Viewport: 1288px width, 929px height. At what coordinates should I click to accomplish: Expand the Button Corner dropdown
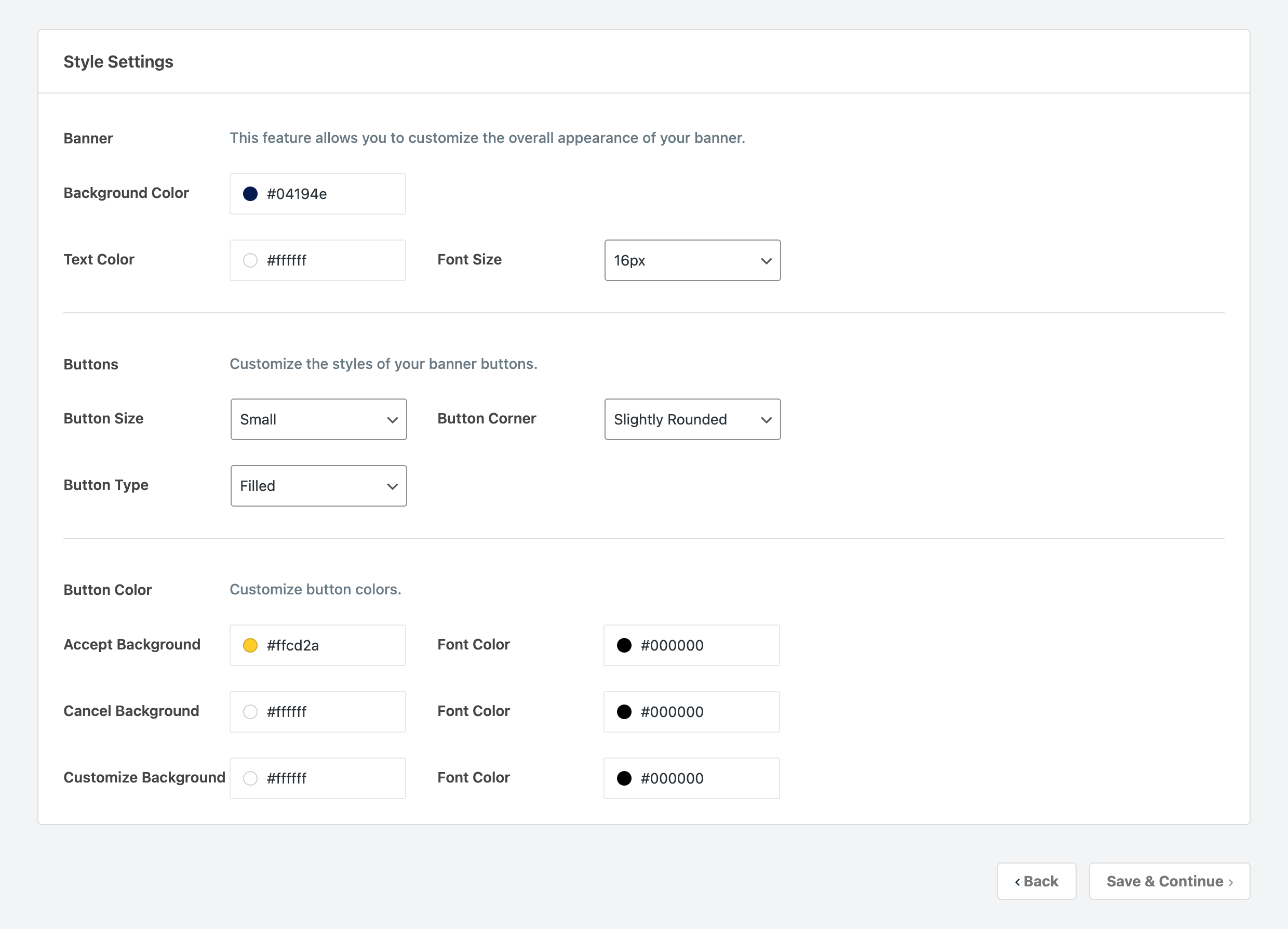coord(692,419)
